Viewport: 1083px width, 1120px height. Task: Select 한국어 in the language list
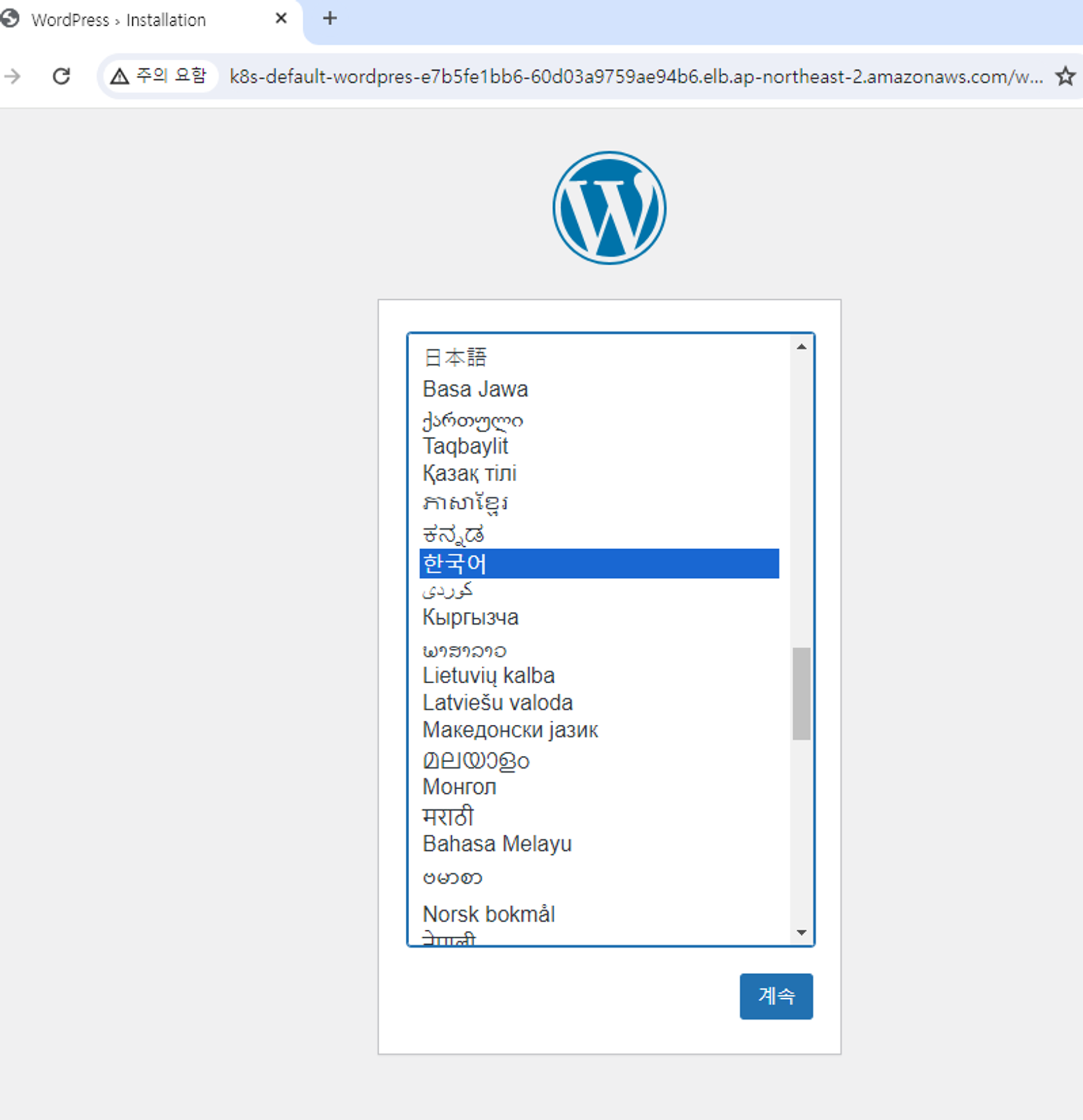point(599,563)
